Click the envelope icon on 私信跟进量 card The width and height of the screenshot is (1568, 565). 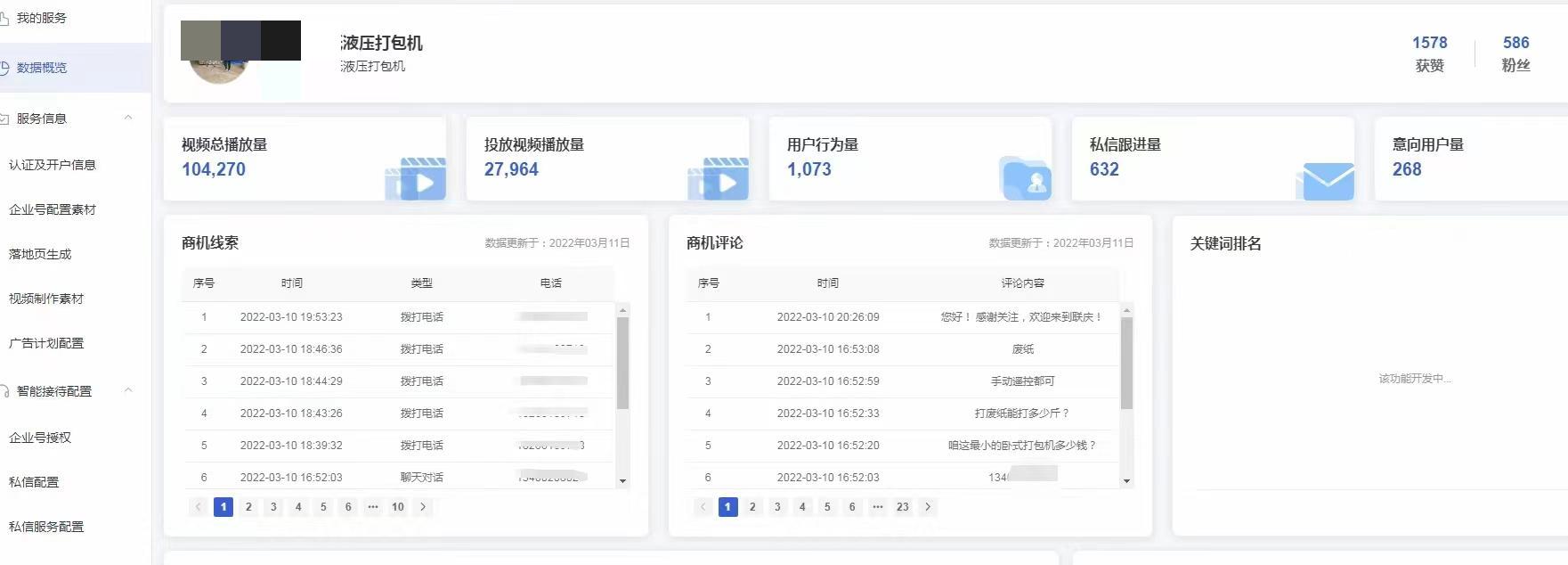coord(1327,181)
